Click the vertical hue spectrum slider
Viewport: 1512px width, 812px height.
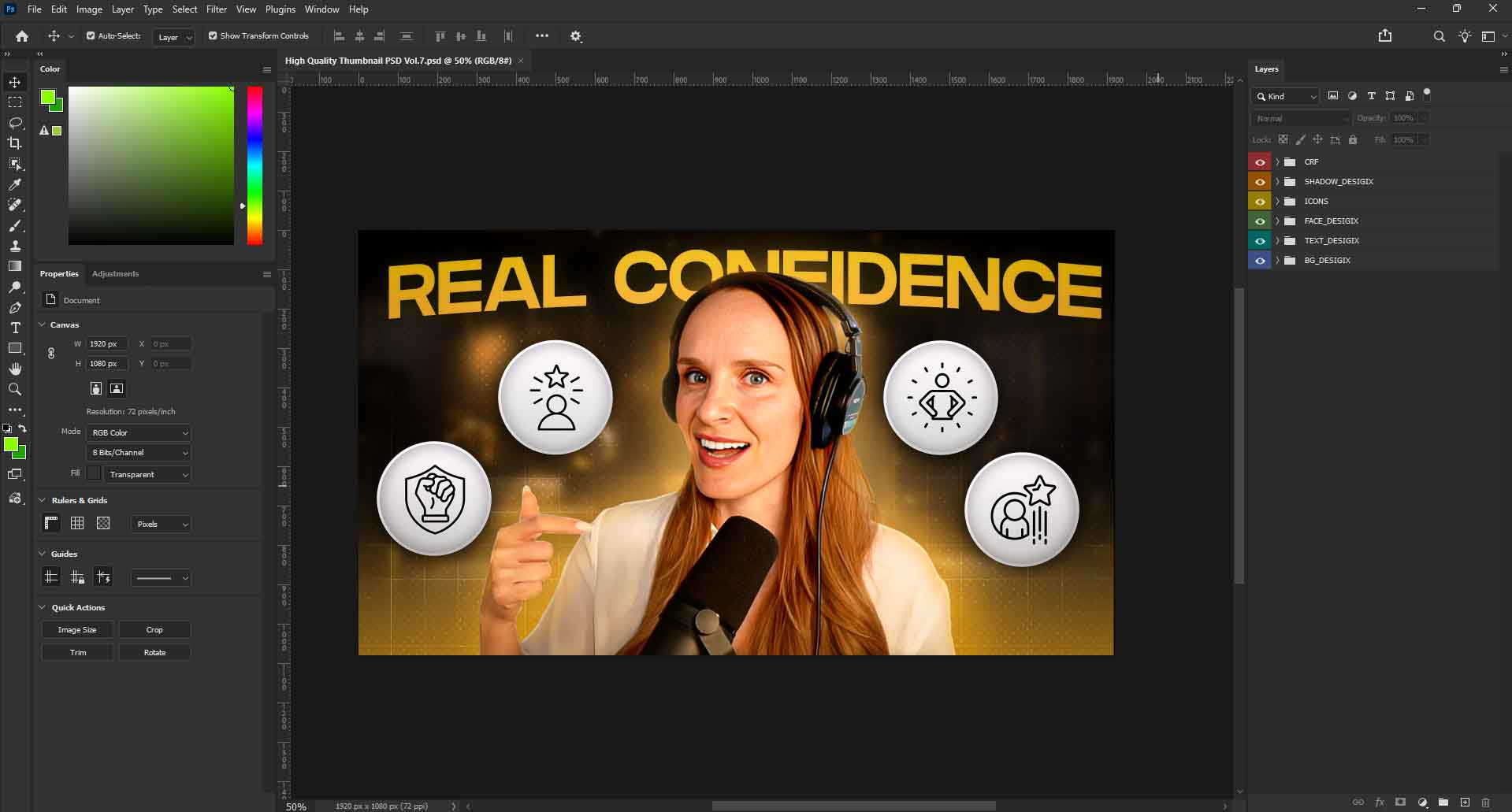point(254,165)
